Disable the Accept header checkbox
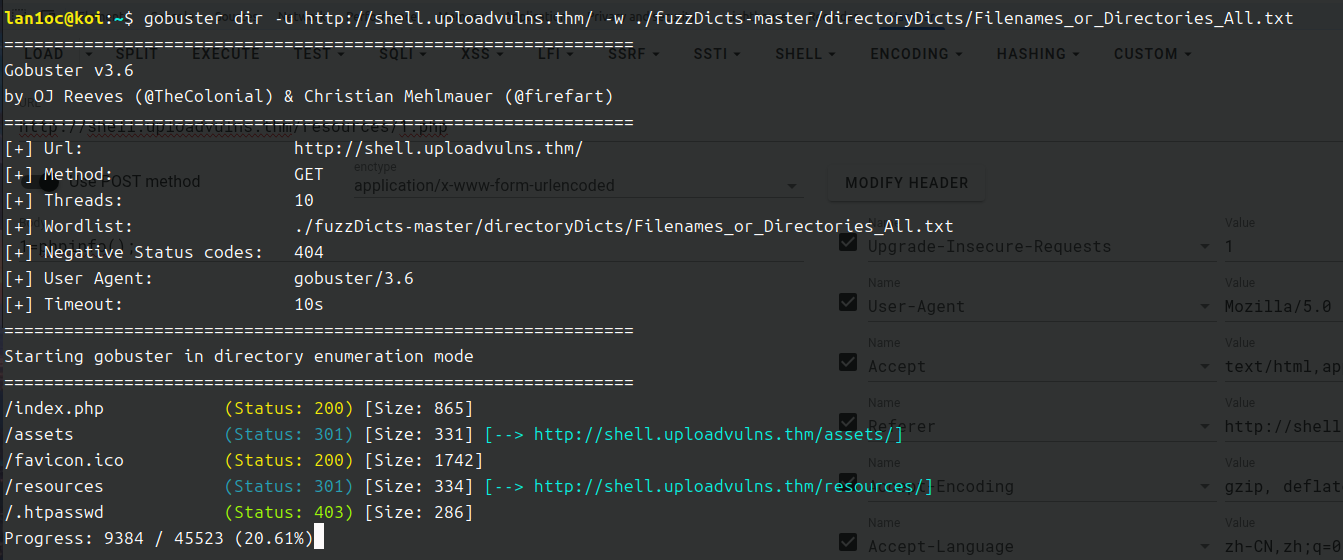Viewport: 1343px width, 560px height. tap(848, 362)
